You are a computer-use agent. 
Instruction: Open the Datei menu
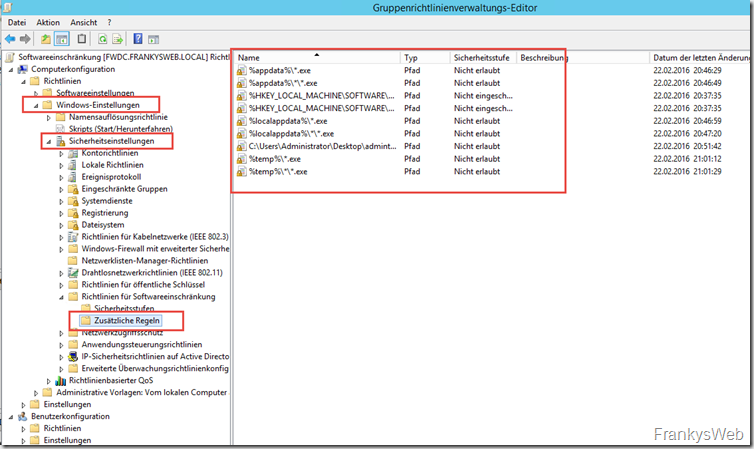pyautogui.click(x=17, y=22)
